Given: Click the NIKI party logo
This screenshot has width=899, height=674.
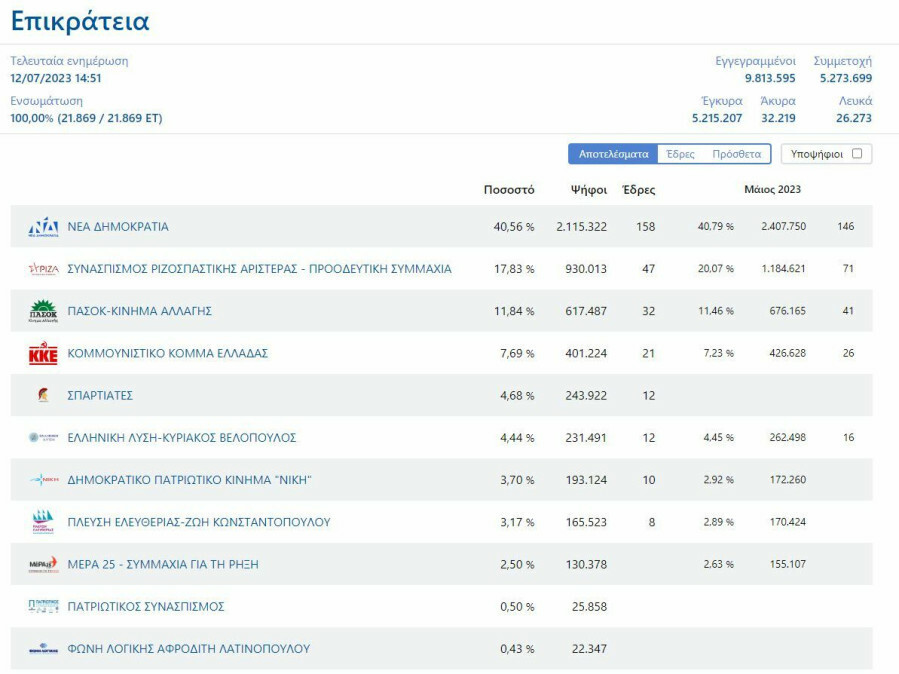Looking at the screenshot, I should coord(43,480).
